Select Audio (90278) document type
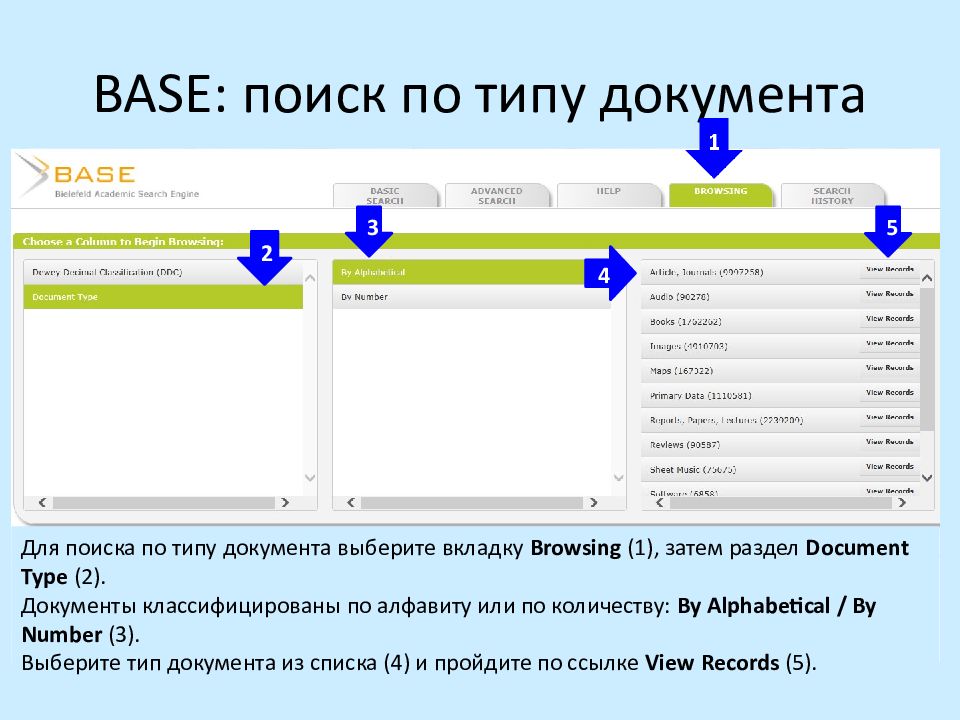Viewport: 960px width, 720px height. click(x=750, y=297)
